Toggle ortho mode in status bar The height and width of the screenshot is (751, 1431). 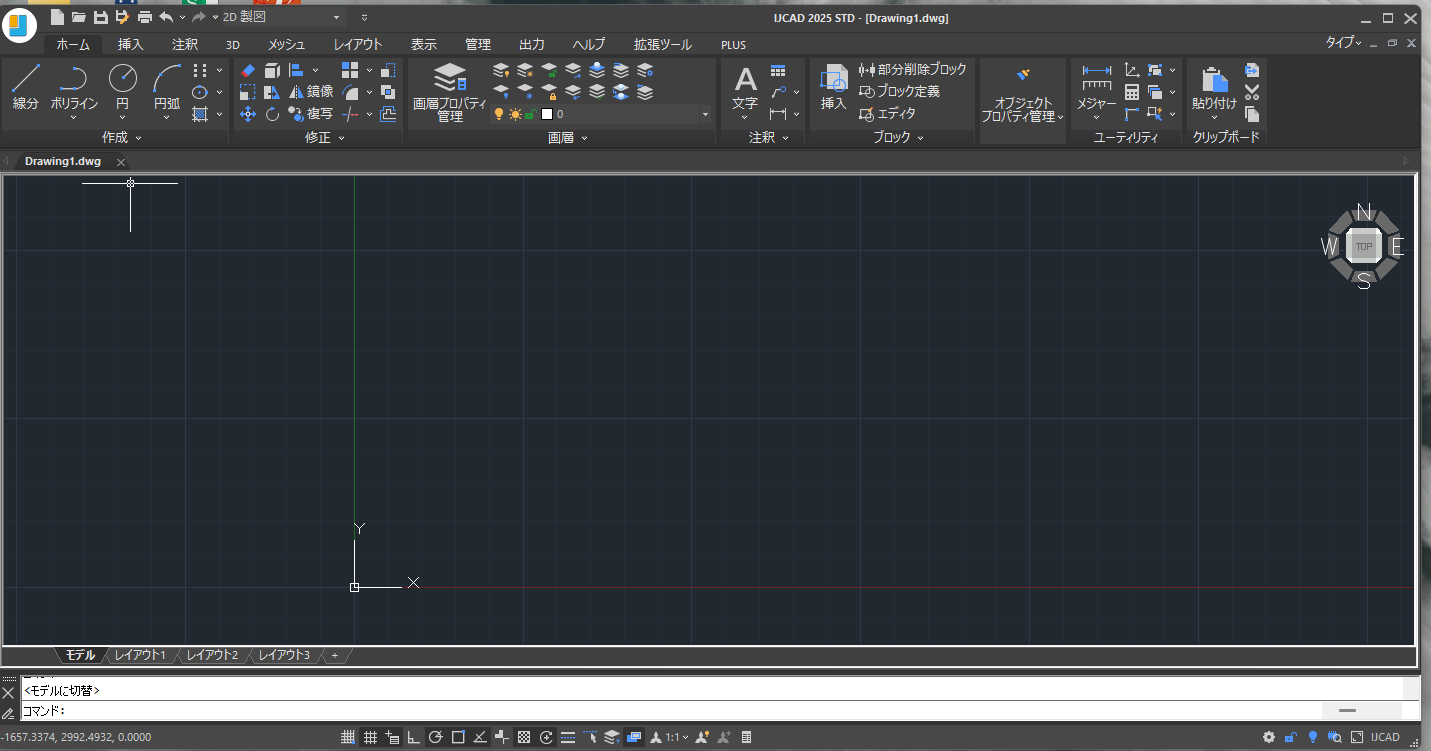[414, 737]
